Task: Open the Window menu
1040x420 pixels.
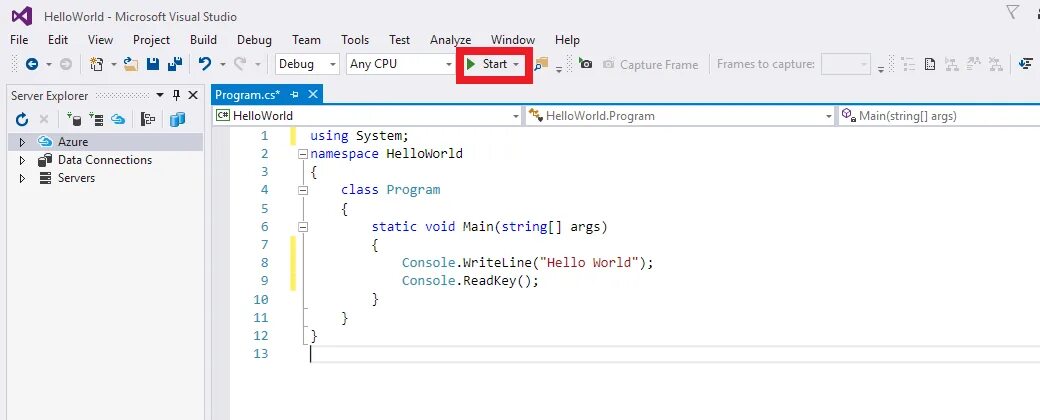Action: [x=513, y=40]
